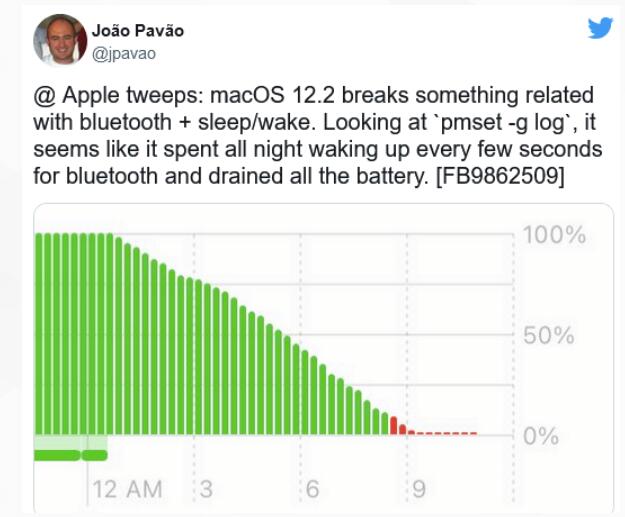Image resolution: width=625 pixels, height=517 pixels.
Task: Select the 6 o'clock time marker
Action: (x=312, y=489)
